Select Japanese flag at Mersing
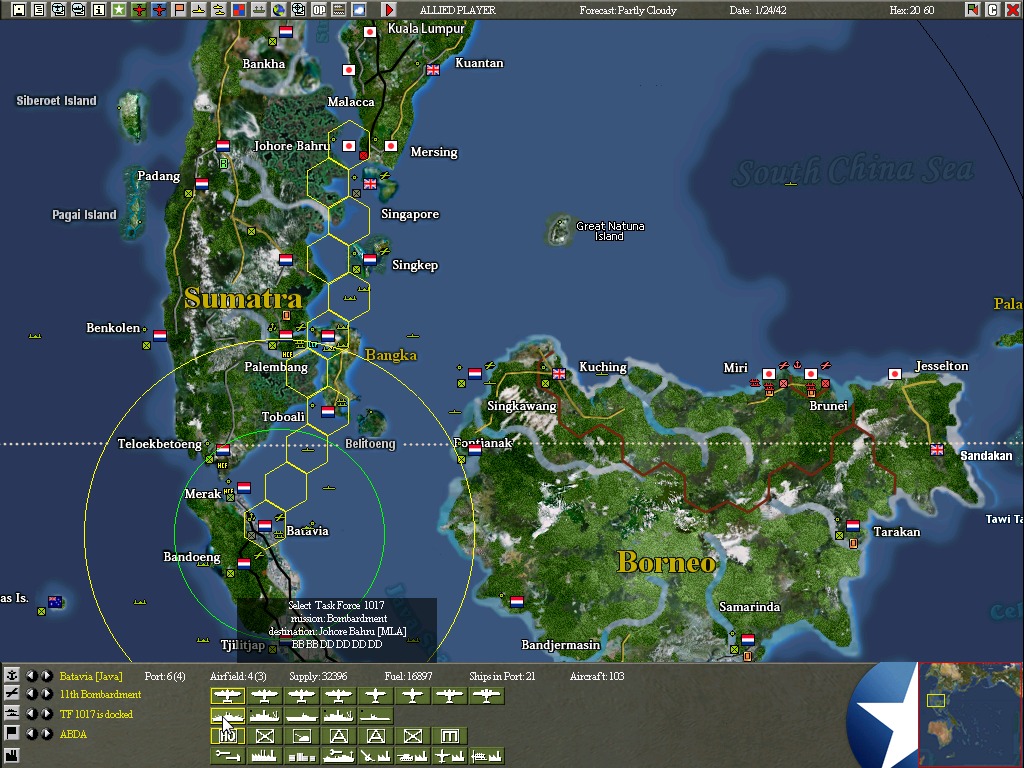Viewport: 1024px width, 768px height. pyautogui.click(x=391, y=146)
